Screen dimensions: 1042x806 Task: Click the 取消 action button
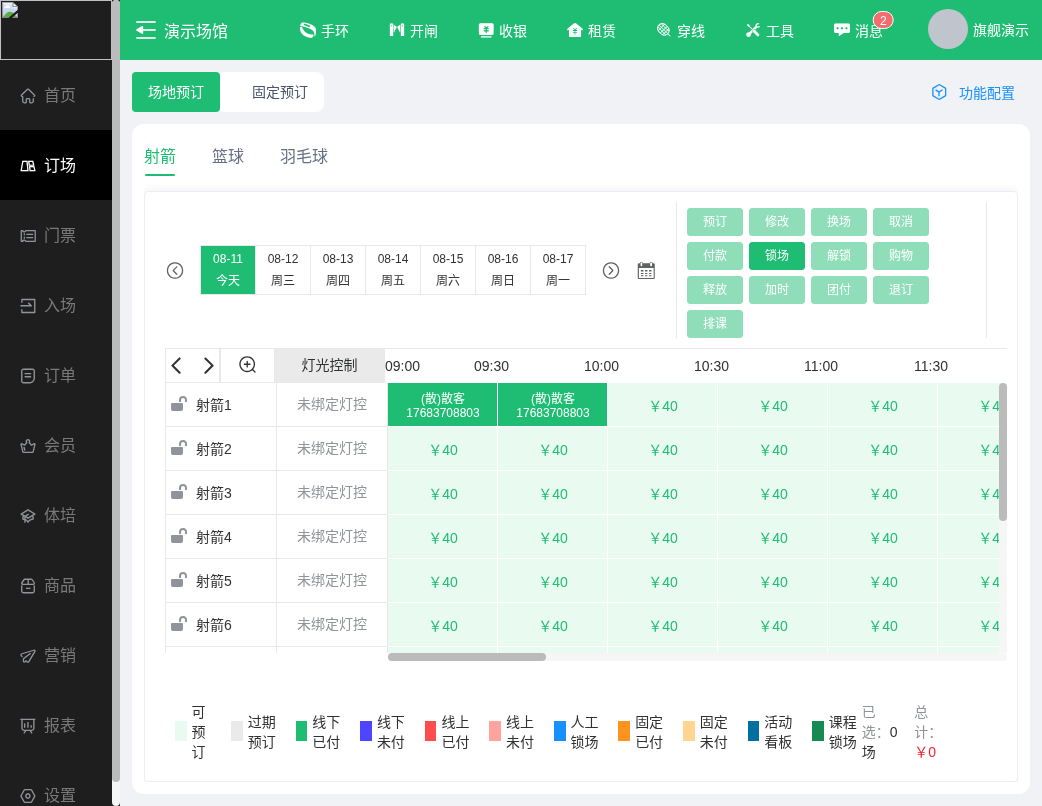900,222
